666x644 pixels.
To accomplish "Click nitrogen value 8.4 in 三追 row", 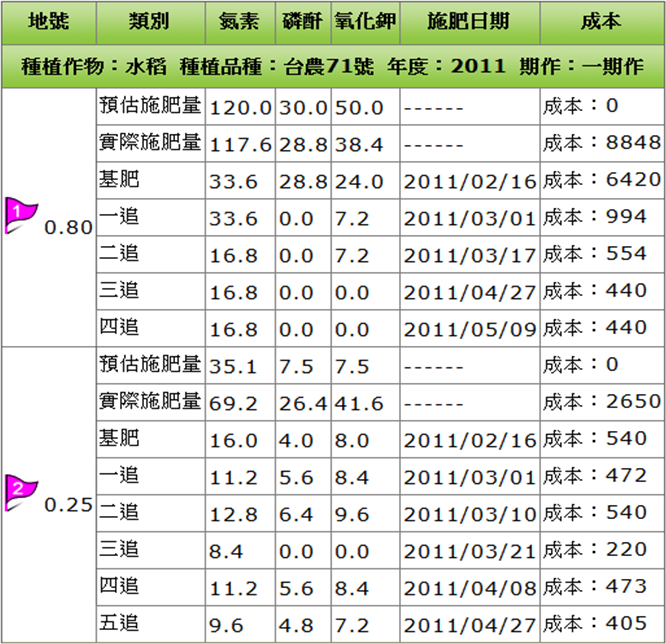I will (226, 552).
